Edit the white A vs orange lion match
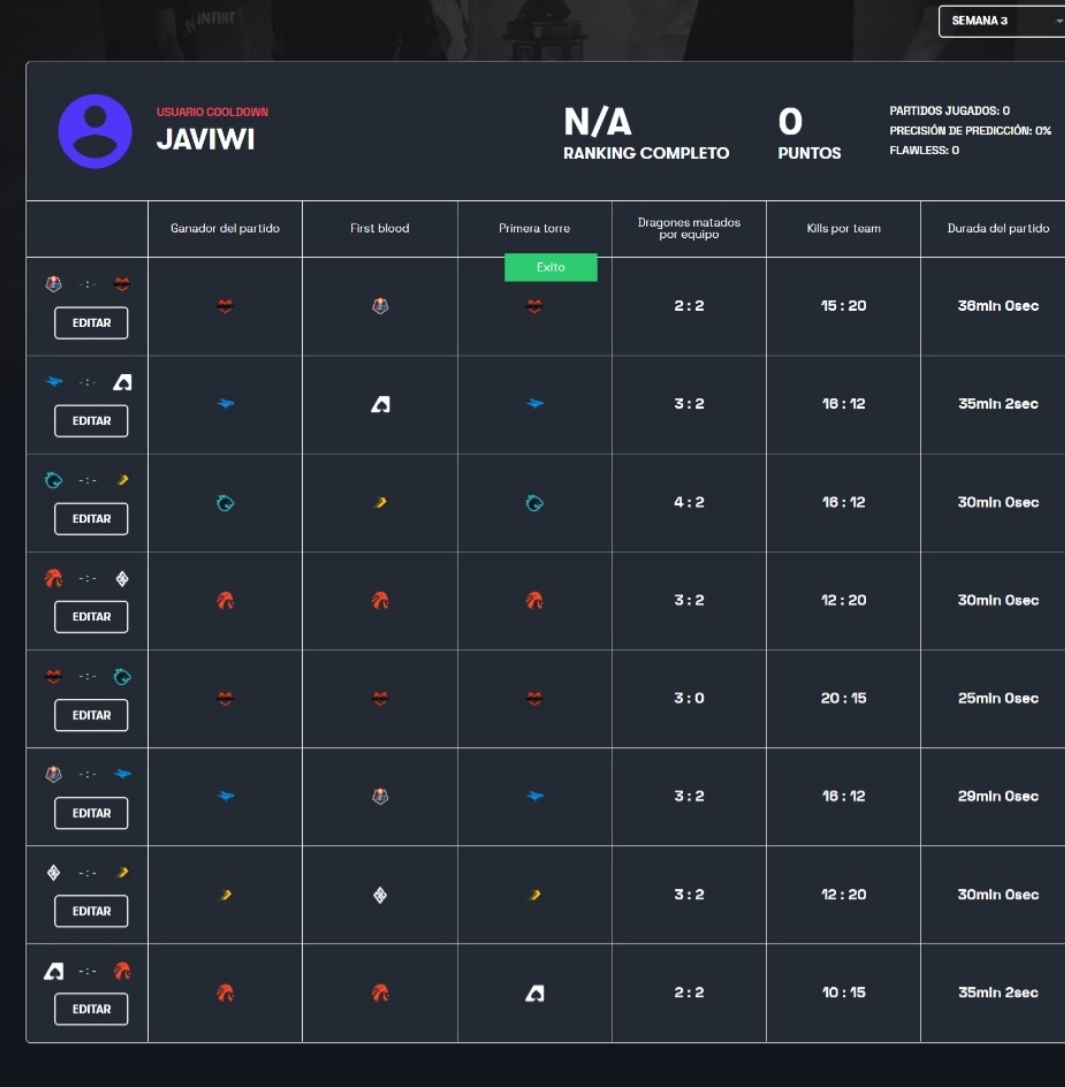This screenshot has width=1065, height=1087. (91, 1009)
